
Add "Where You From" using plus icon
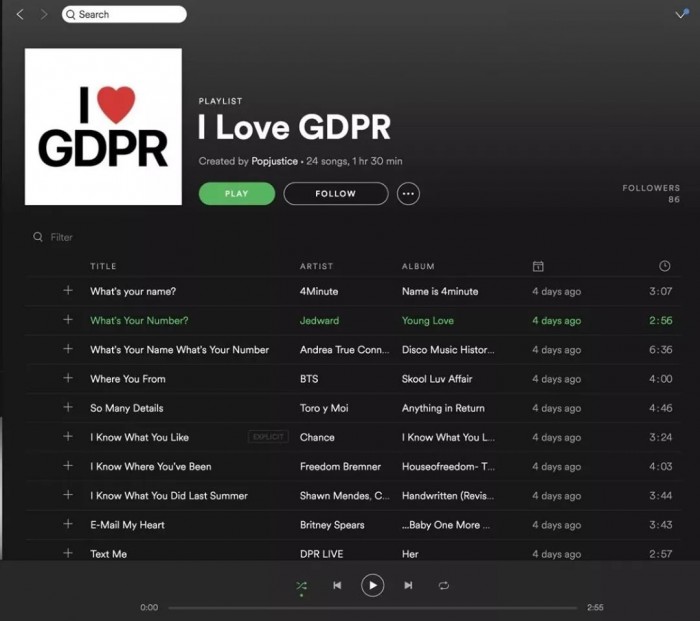tap(68, 378)
